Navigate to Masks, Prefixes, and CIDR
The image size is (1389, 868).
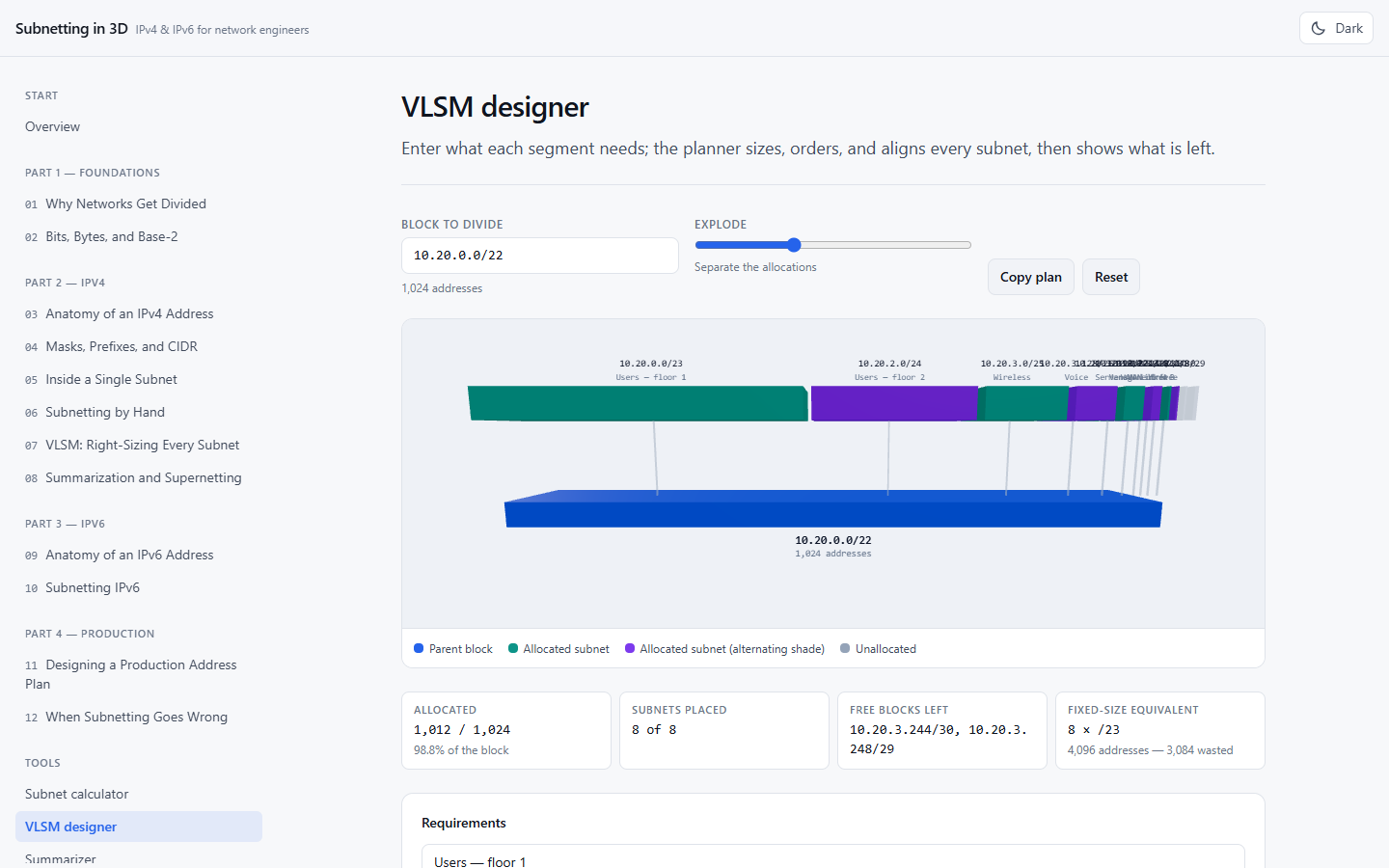coord(139,346)
